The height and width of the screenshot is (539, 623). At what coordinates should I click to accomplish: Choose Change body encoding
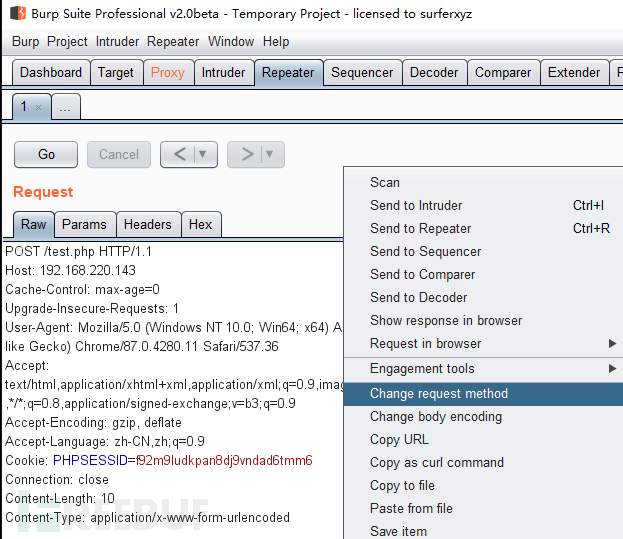click(484, 417)
